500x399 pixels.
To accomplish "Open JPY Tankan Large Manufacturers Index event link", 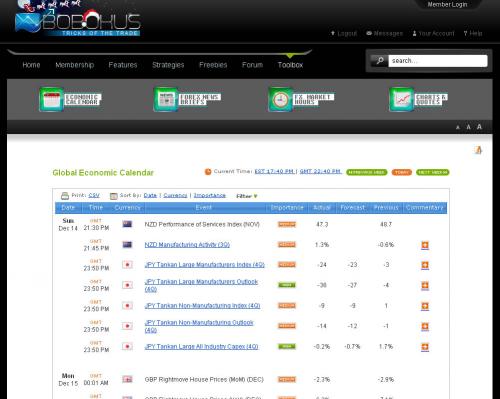I will (204, 265).
